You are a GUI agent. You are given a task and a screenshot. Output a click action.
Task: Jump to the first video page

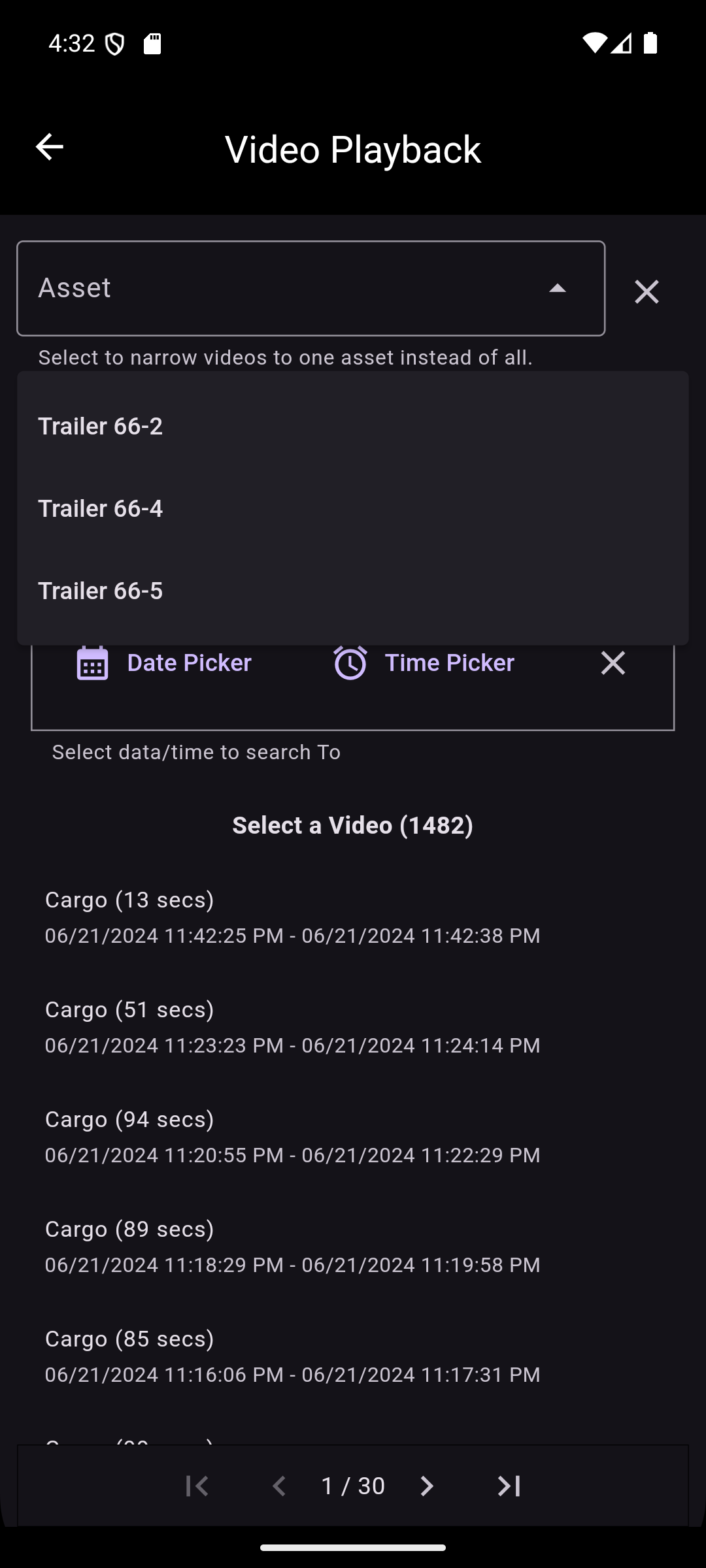197,1486
